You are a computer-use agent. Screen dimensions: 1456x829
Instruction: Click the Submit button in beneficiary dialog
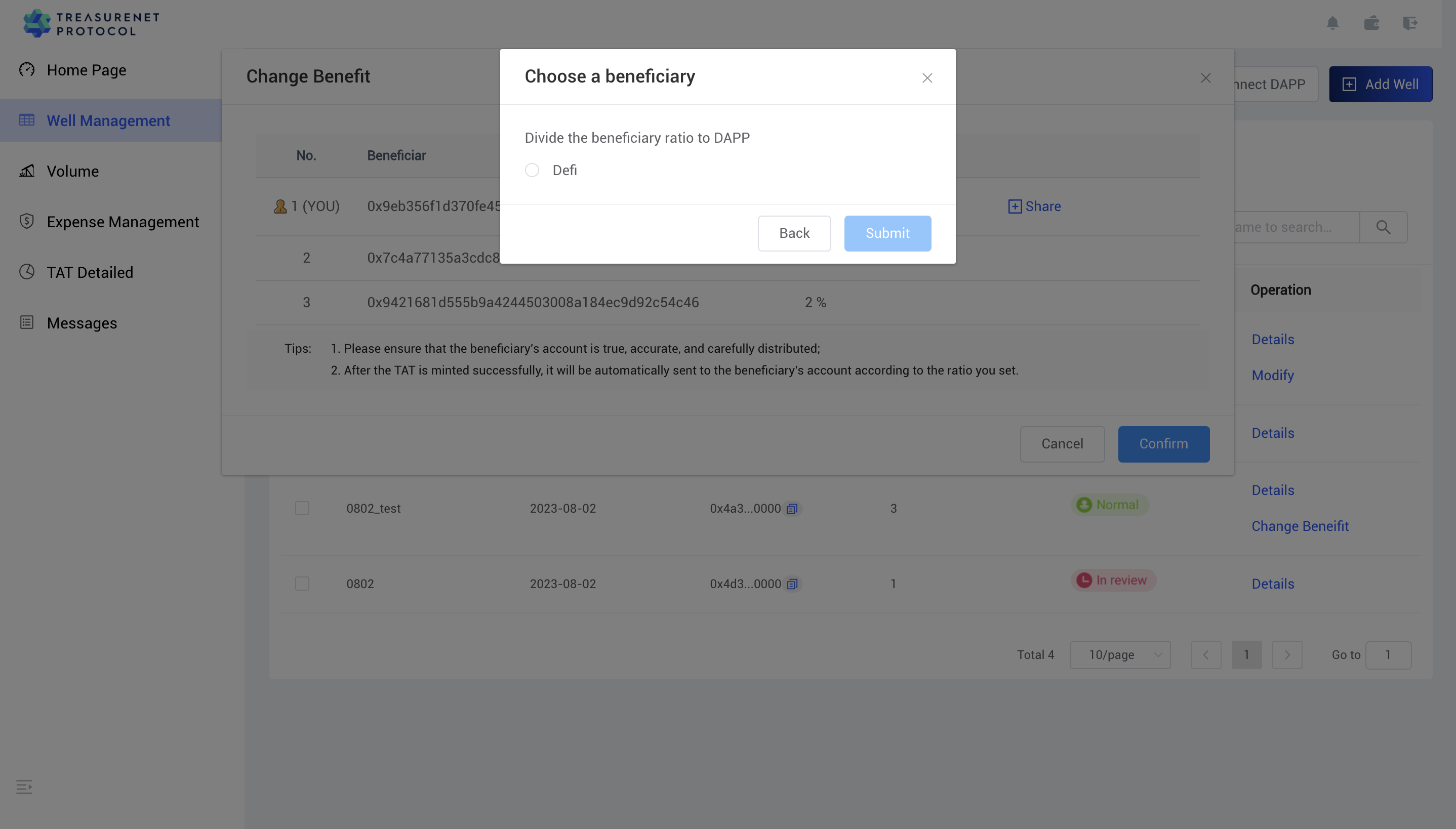tap(887, 233)
